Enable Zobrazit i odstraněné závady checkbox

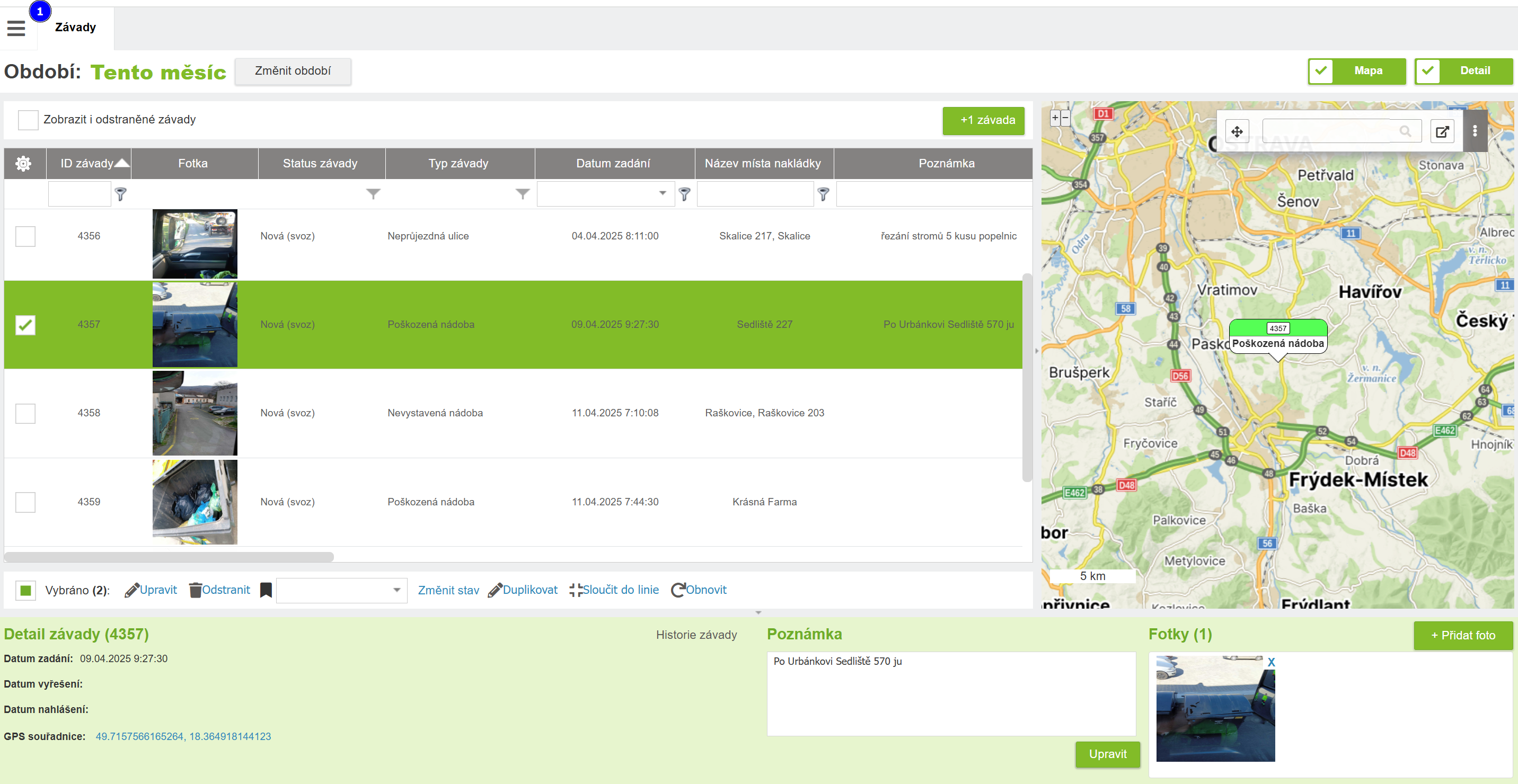point(28,120)
